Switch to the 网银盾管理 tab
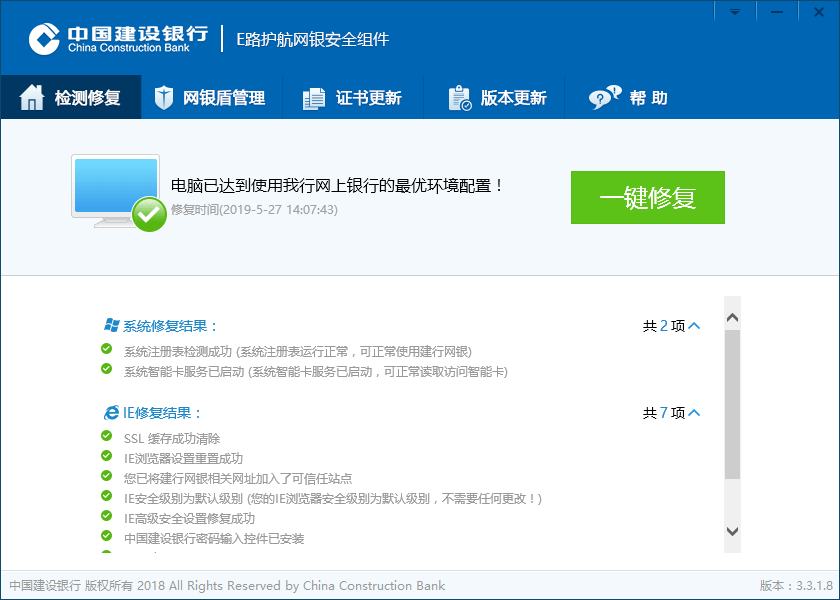The width and height of the screenshot is (840, 600). [x=212, y=97]
